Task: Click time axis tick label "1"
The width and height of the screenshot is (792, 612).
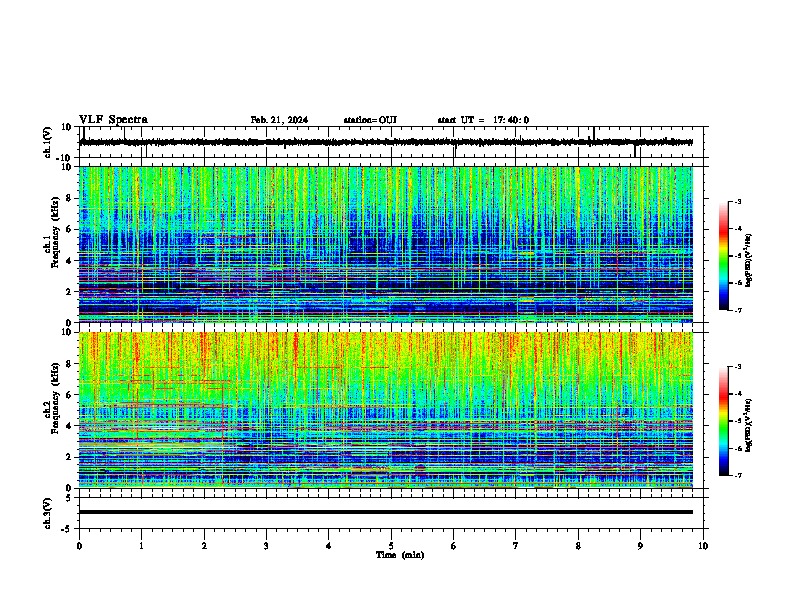Action: tap(141, 546)
